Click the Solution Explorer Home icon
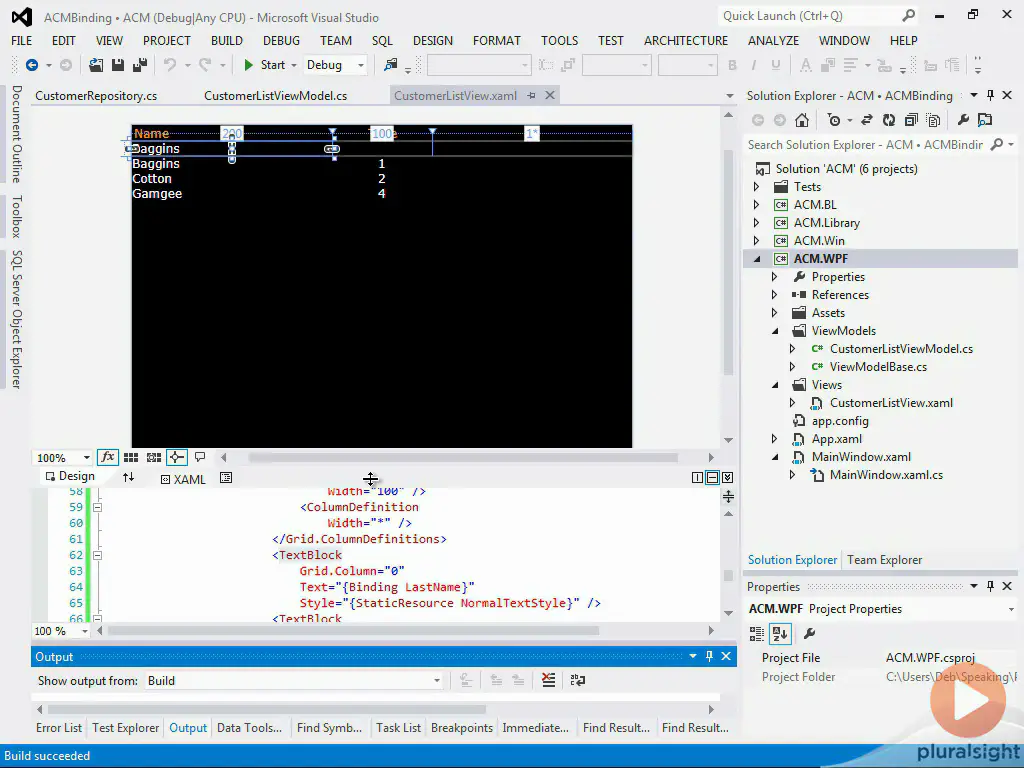The image size is (1024, 768). tap(802, 120)
